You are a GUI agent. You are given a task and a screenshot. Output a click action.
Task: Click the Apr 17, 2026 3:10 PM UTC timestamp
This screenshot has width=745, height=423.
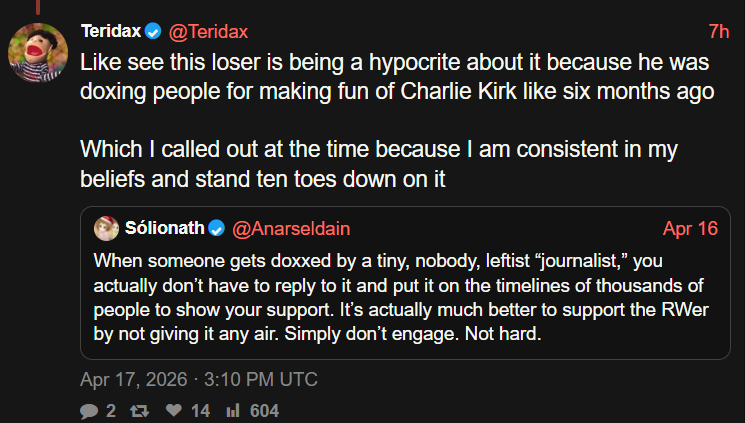199,379
